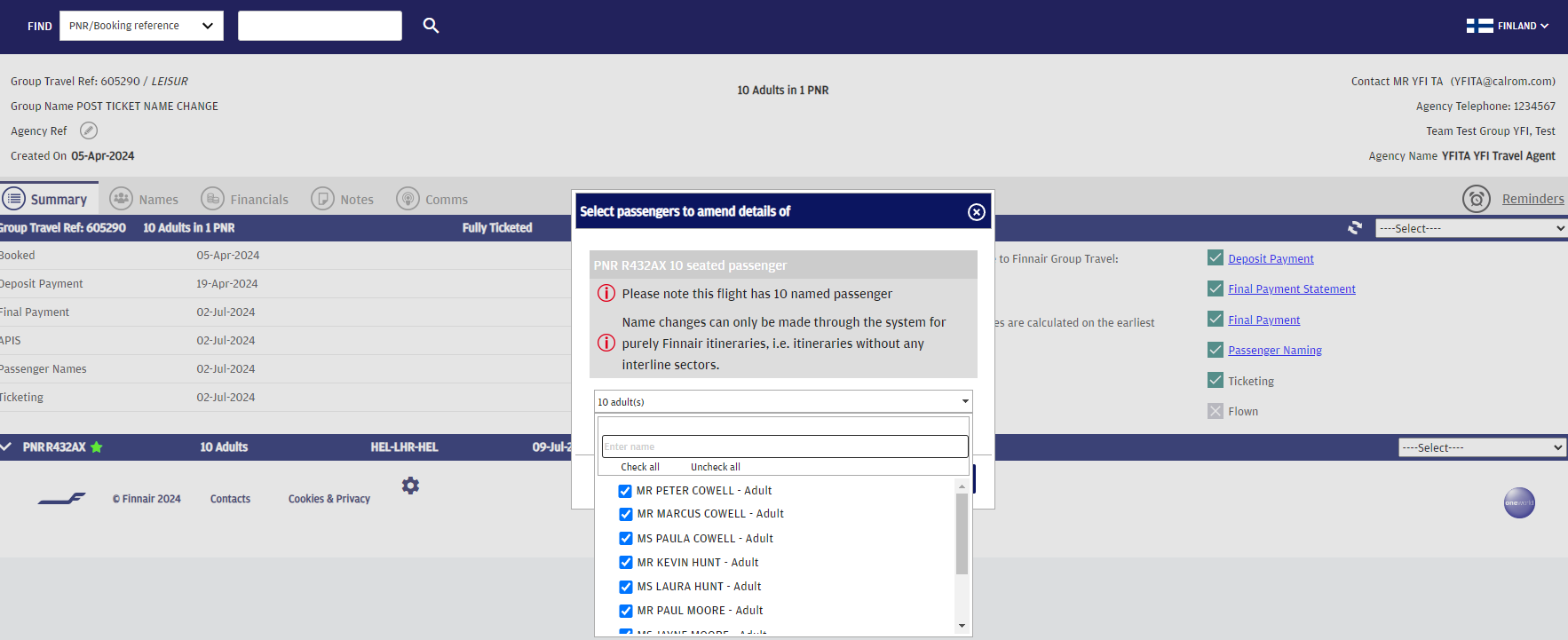Uncheck MR KEVIN HUNT checkbox
This screenshot has height=640, width=1568.
pyautogui.click(x=626, y=562)
